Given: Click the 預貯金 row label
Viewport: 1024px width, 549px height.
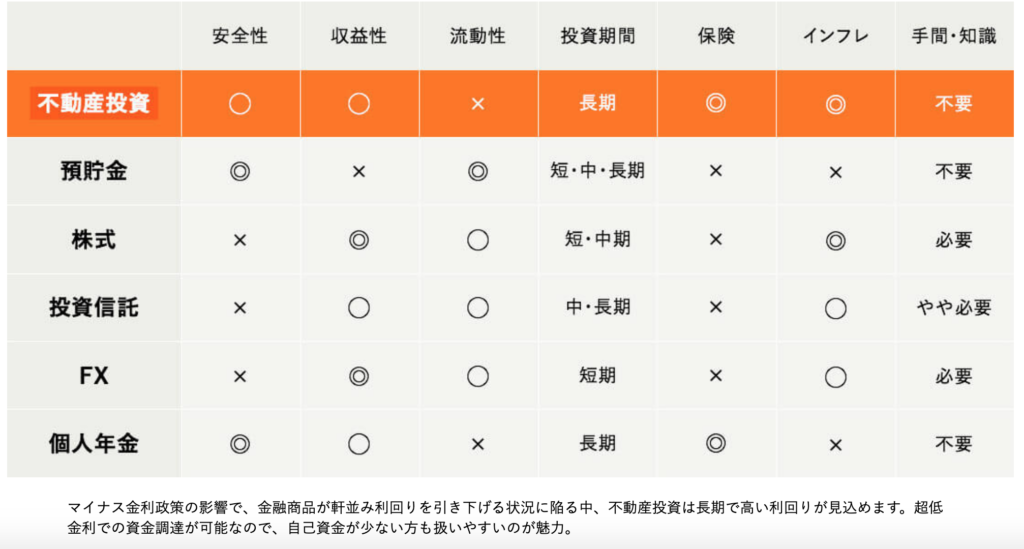Looking at the screenshot, I should (94, 171).
